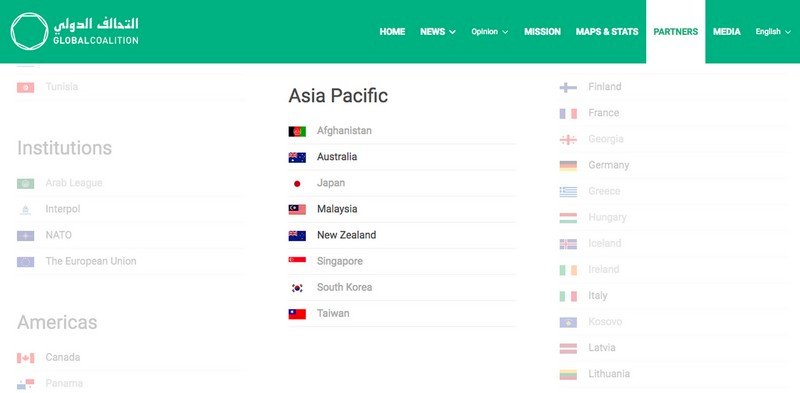800x393 pixels.
Task: Click the Germany flag icon
Action: [568, 165]
